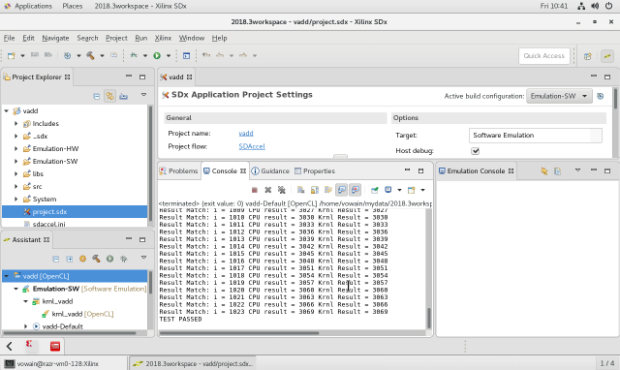The width and height of the screenshot is (620, 370).
Task: Open the Xilinx menu
Action: point(163,38)
